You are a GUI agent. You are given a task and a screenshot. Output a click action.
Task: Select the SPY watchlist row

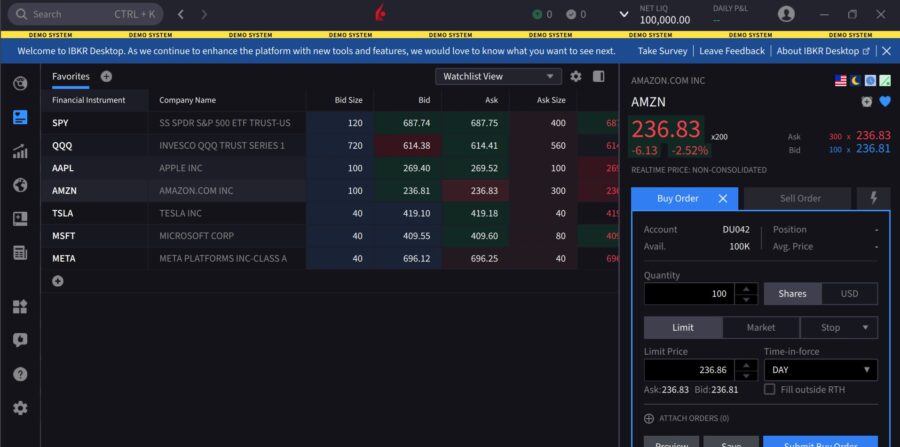click(x=330, y=123)
